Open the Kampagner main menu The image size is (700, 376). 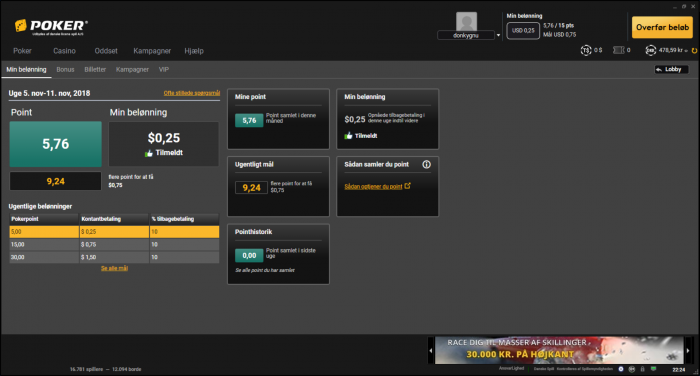coord(152,51)
